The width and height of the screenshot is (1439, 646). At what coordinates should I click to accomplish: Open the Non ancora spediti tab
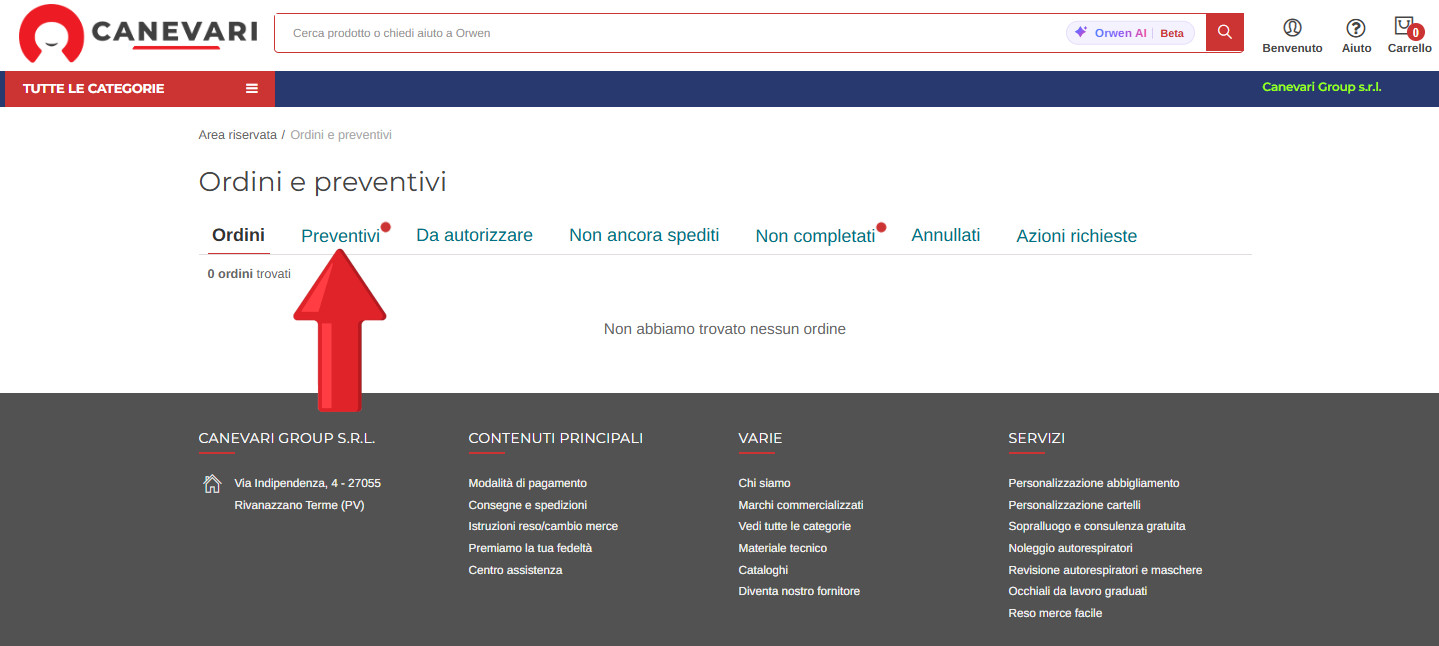click(x=644, y=236)
